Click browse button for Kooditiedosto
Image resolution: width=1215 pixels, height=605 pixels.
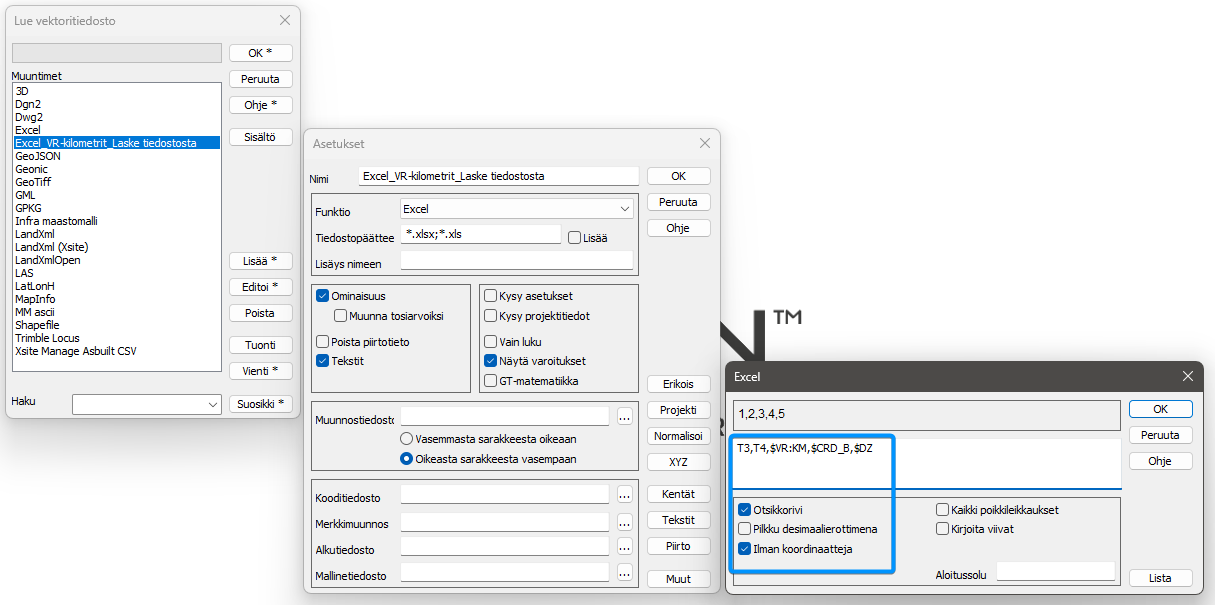point(625,494)
